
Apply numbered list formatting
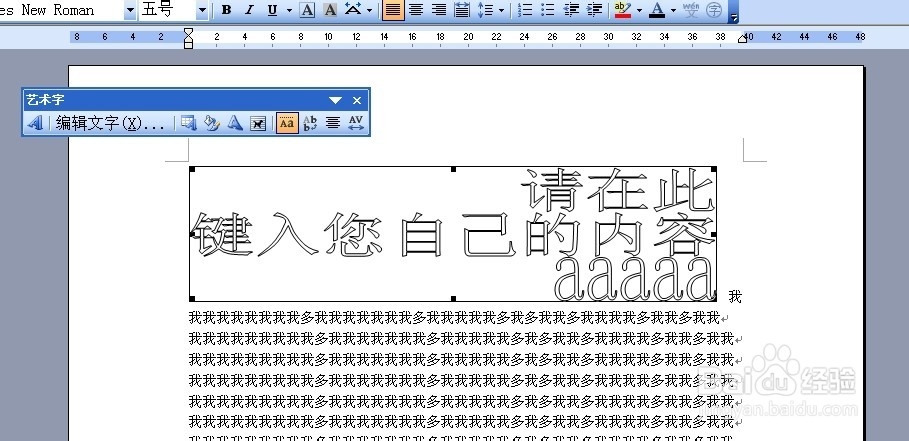coord(525,10)
